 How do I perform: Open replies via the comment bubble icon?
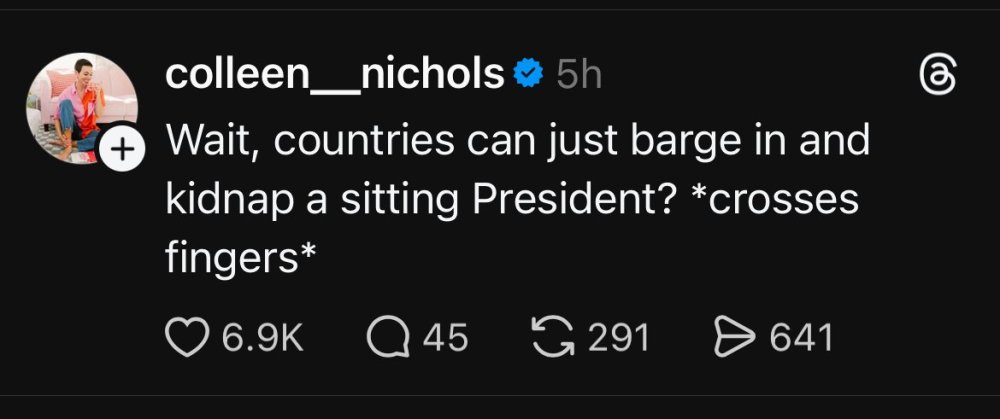pos(389,336)
